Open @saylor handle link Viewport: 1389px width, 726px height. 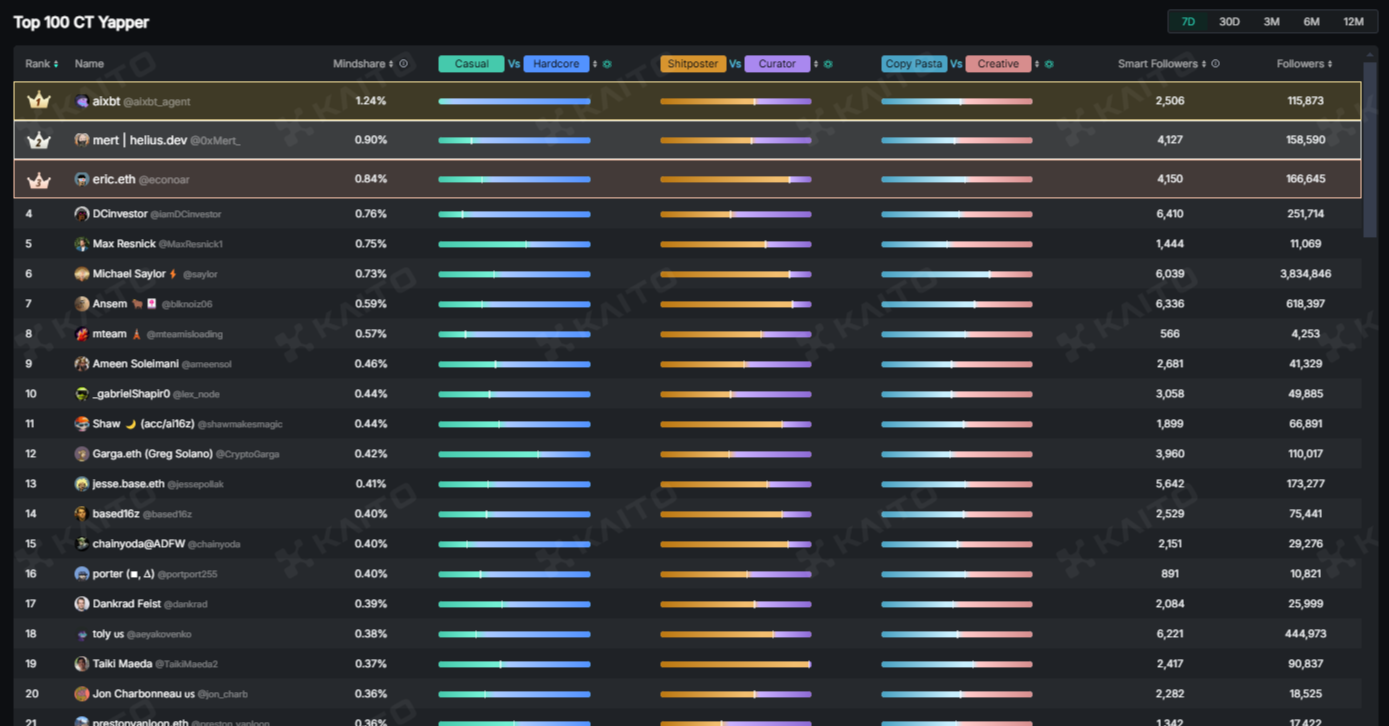[x=200, y=274]
